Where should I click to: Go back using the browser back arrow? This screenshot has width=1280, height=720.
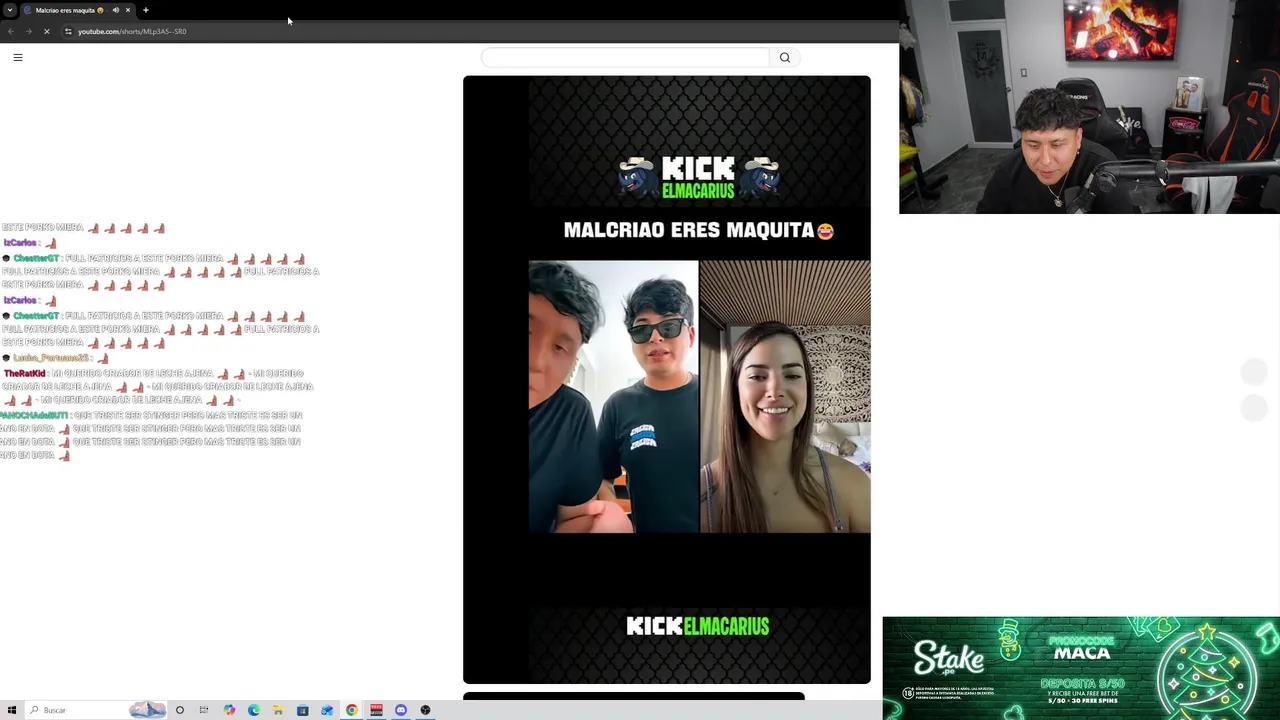pyautogui.click(x=10, y=31)
